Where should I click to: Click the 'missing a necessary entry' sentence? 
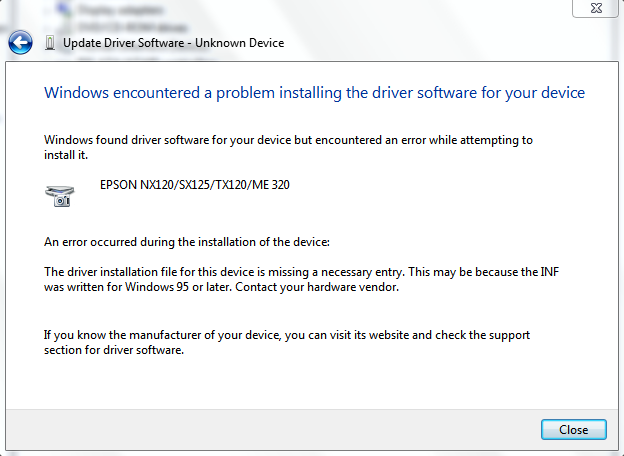point(301,272)
